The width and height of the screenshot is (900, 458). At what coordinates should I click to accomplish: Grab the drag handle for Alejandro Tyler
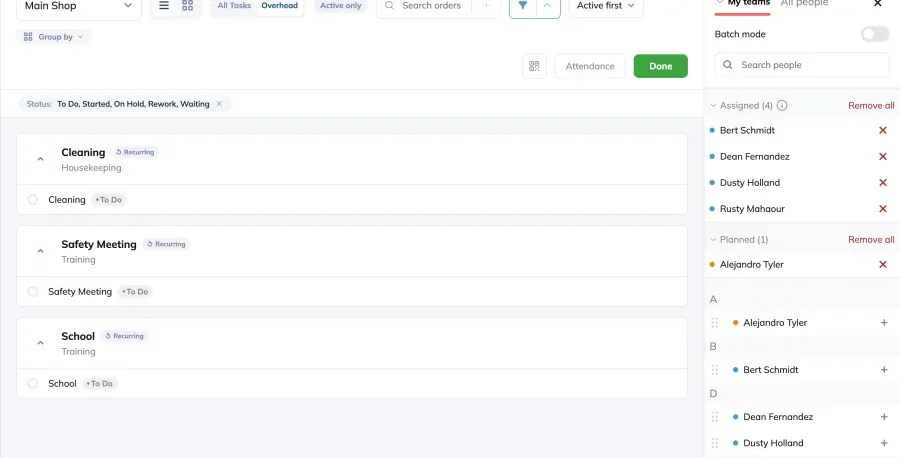click(715, 323)
